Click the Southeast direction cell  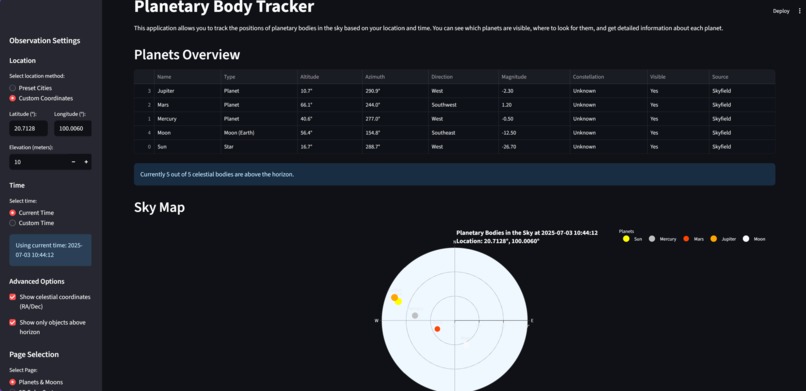(x=464, y=133)
